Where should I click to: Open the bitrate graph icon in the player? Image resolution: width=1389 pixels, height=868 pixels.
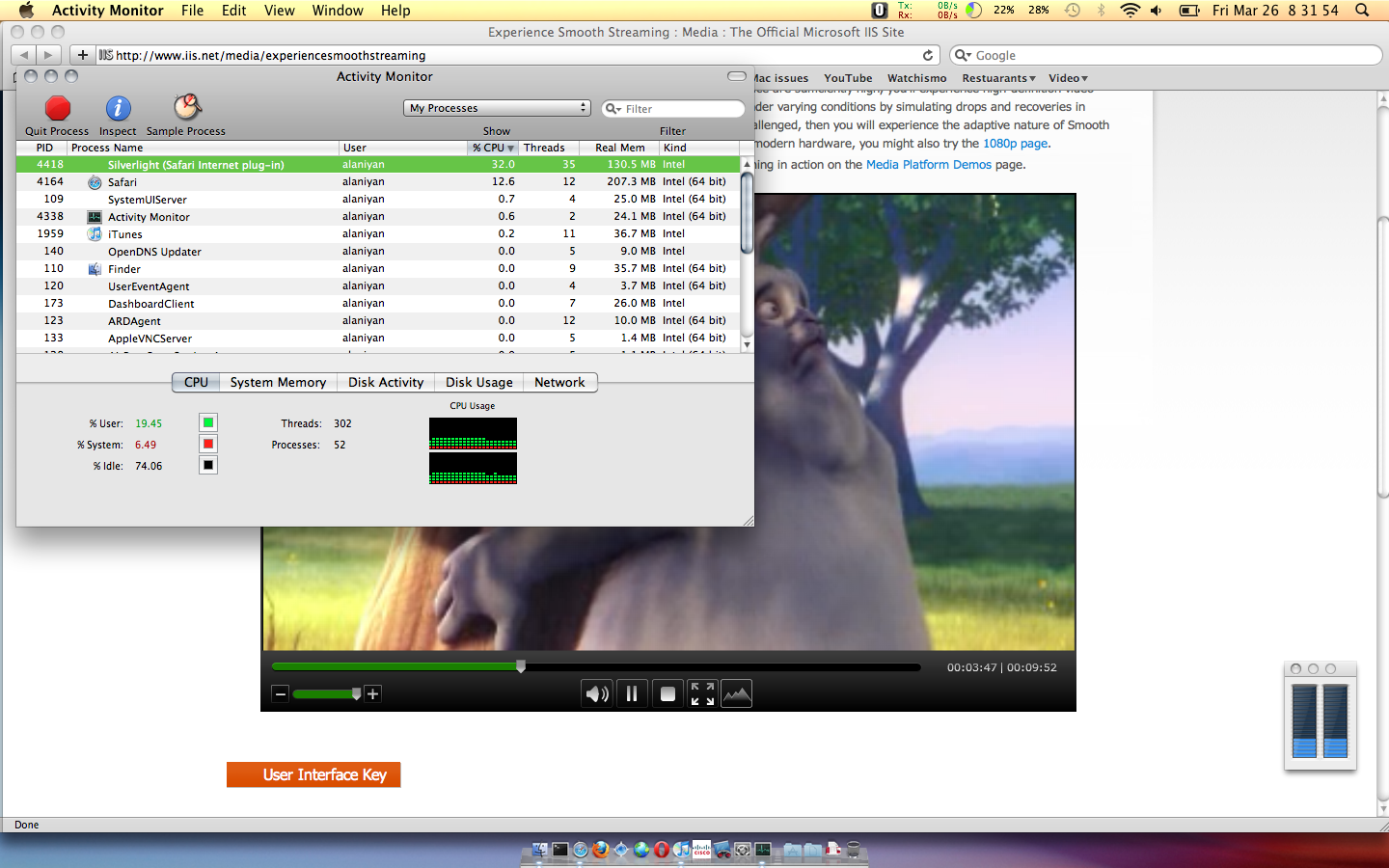737,693
